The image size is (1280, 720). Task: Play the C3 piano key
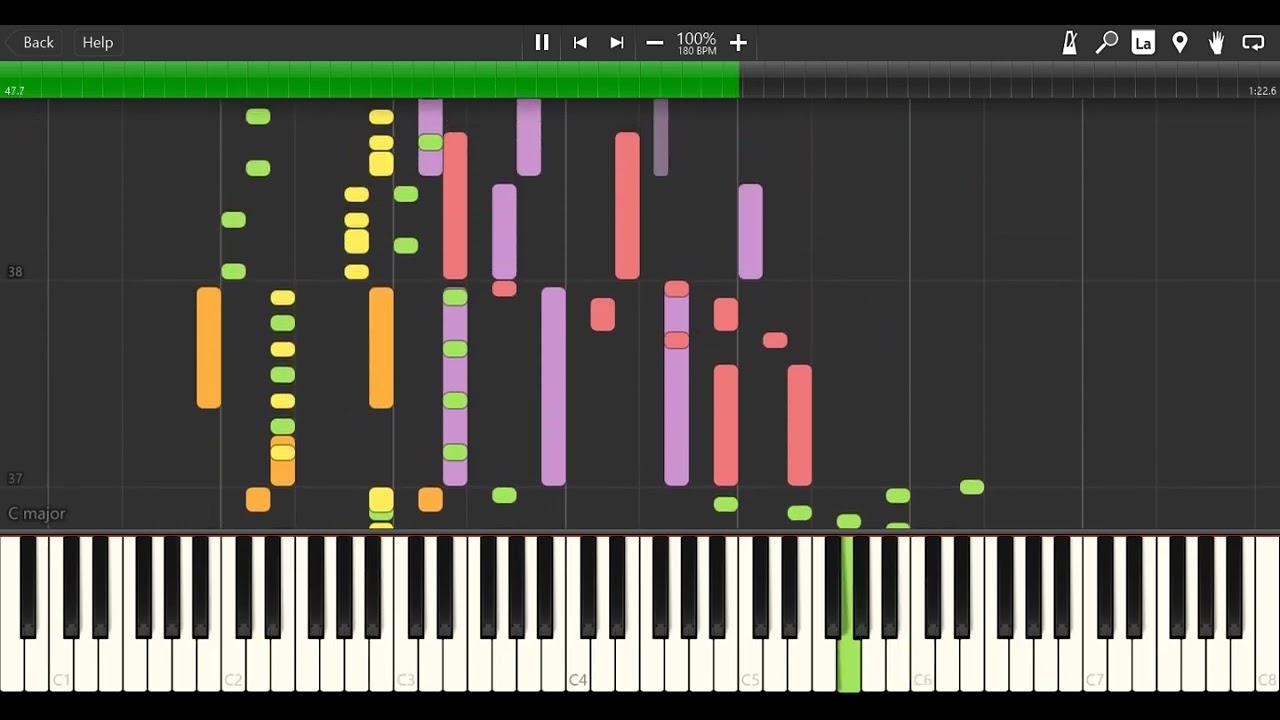[405, 665]
